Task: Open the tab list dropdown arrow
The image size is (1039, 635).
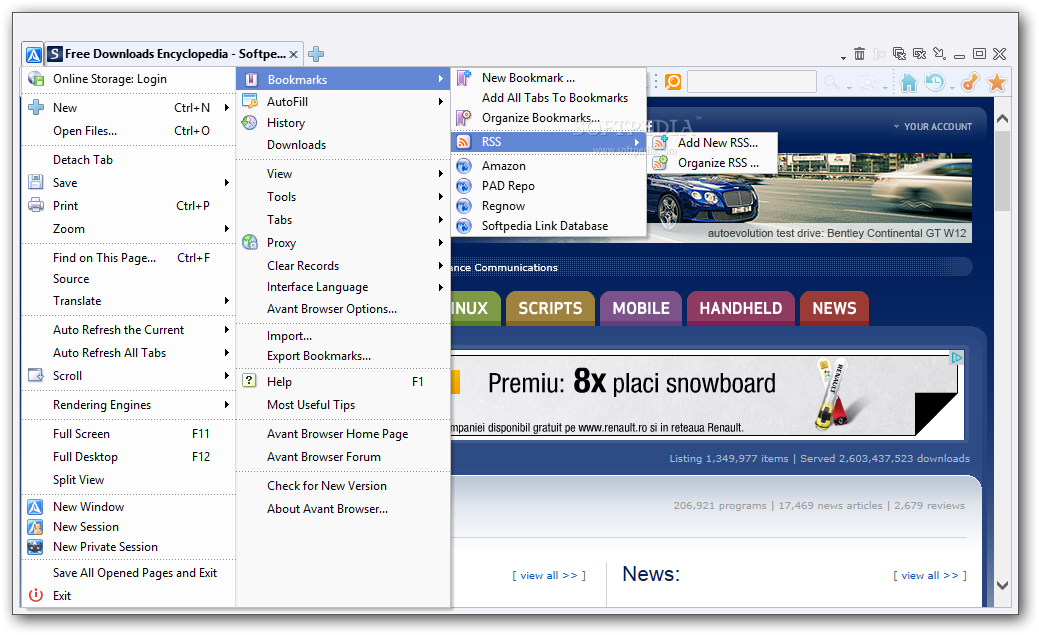Action: [x=843, y=58]
